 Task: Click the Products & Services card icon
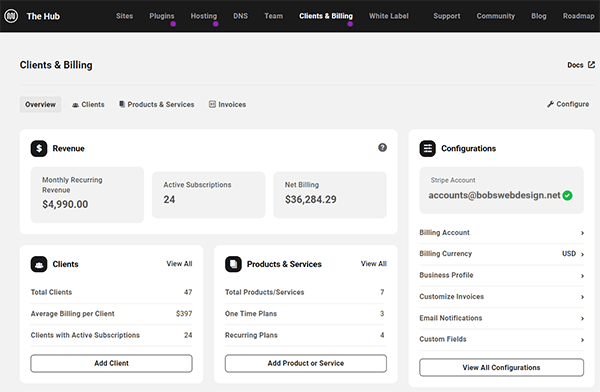[233, 264]
